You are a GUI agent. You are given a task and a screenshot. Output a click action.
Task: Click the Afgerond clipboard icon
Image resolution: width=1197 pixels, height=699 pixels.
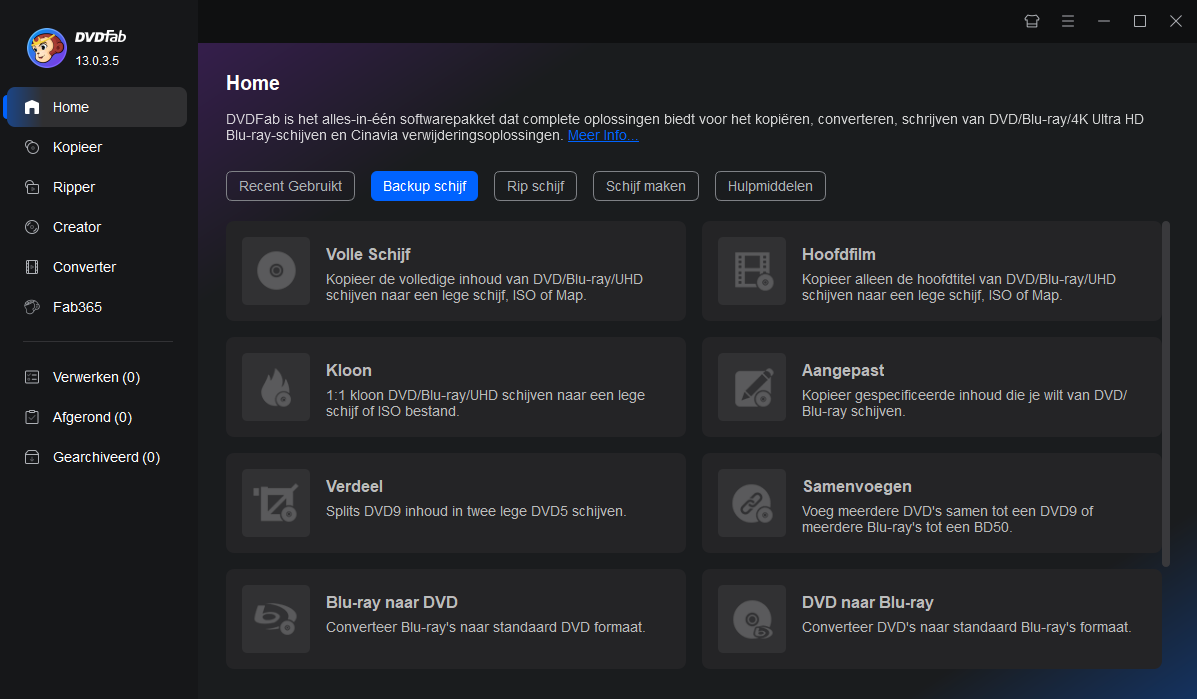(32, 417)
